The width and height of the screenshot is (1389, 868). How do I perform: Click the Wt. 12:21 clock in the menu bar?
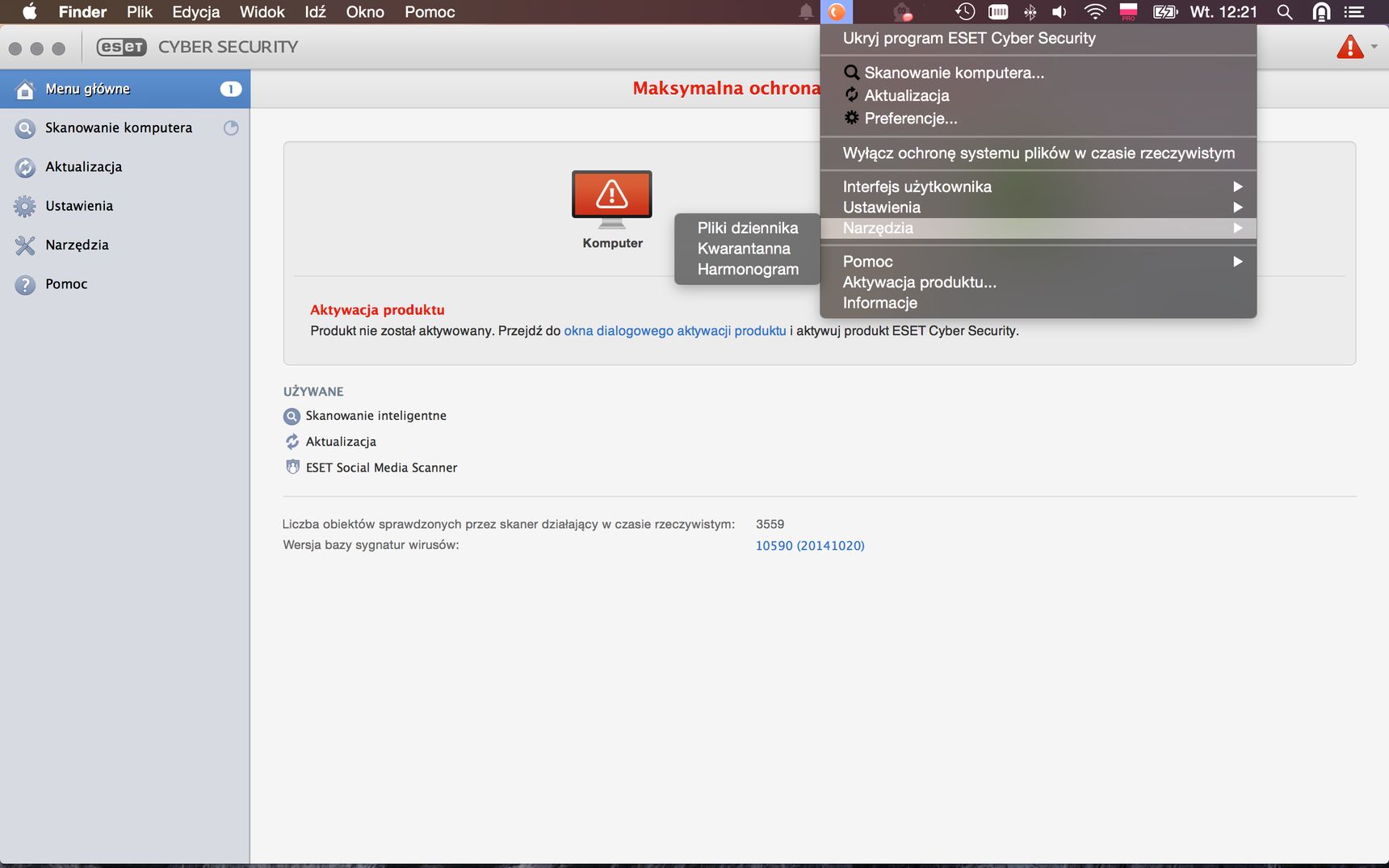pos(1223,12)
